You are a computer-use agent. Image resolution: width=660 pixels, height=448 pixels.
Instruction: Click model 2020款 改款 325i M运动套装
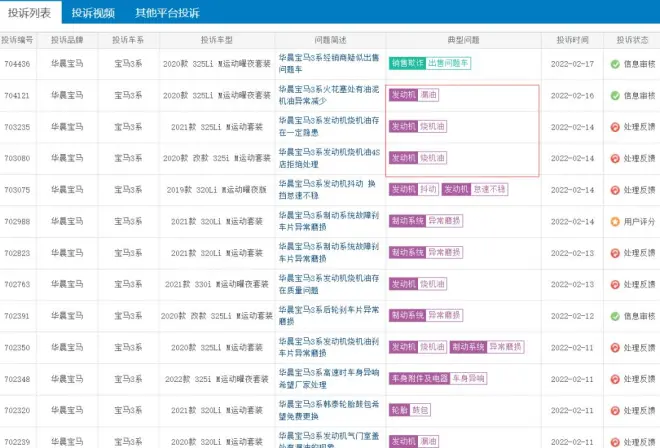pos(216,158)
